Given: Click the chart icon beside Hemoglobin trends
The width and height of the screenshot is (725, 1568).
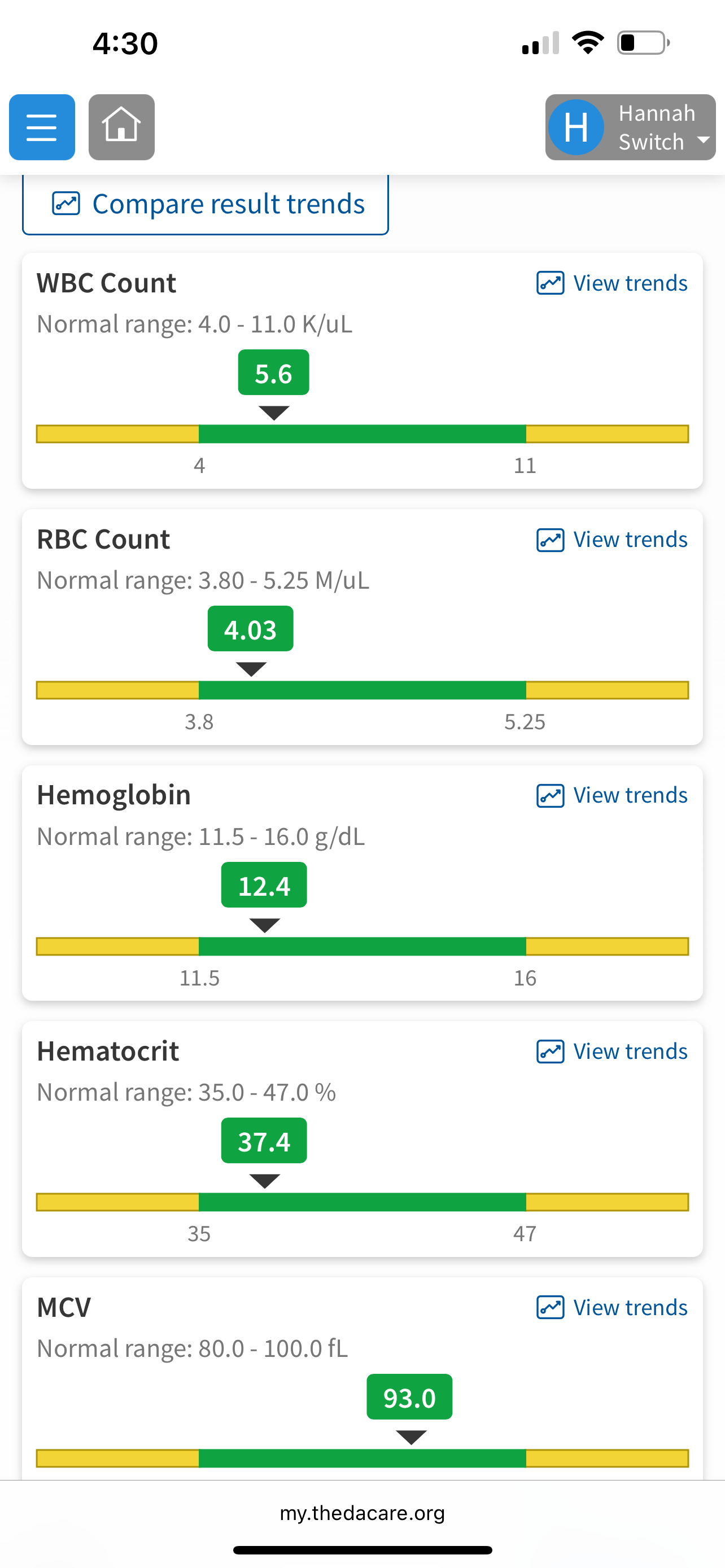Looking at the screenshot, I should (550, 795).
